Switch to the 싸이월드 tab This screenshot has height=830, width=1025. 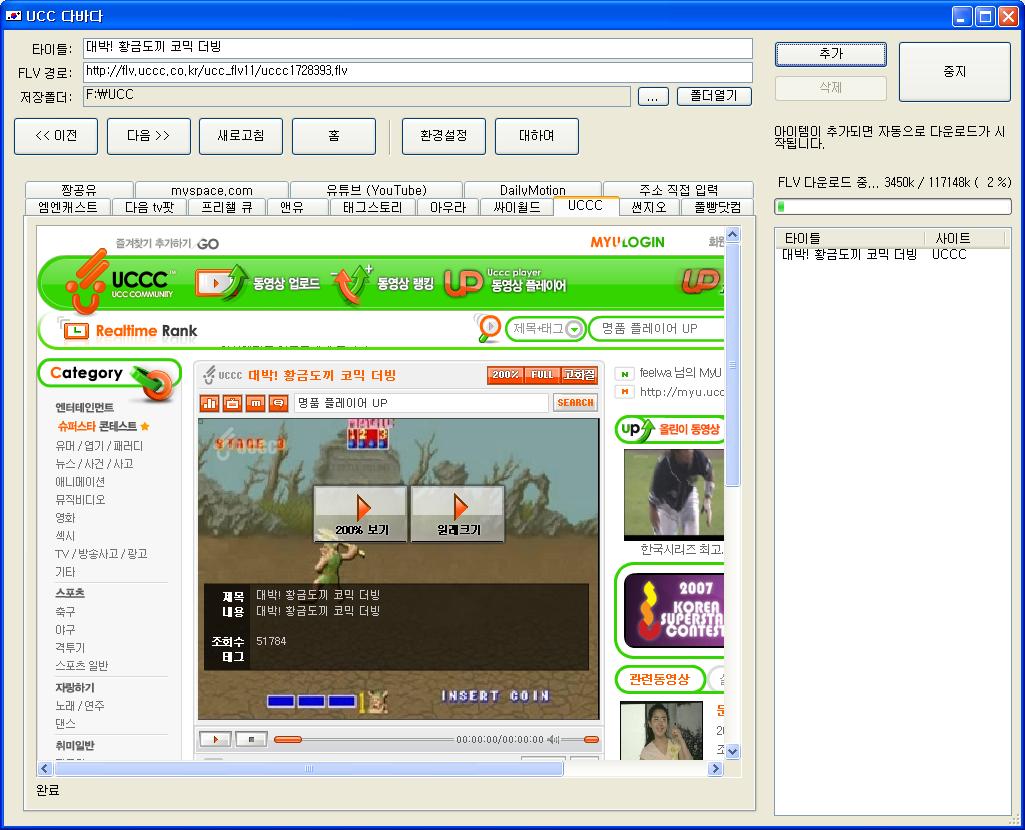tap(516, 207)
